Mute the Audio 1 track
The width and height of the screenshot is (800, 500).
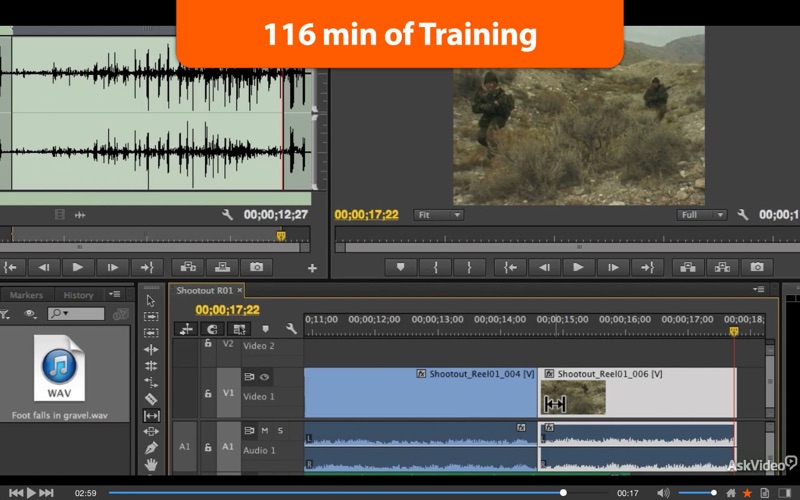pyautogui.click(x=265, y=431)
